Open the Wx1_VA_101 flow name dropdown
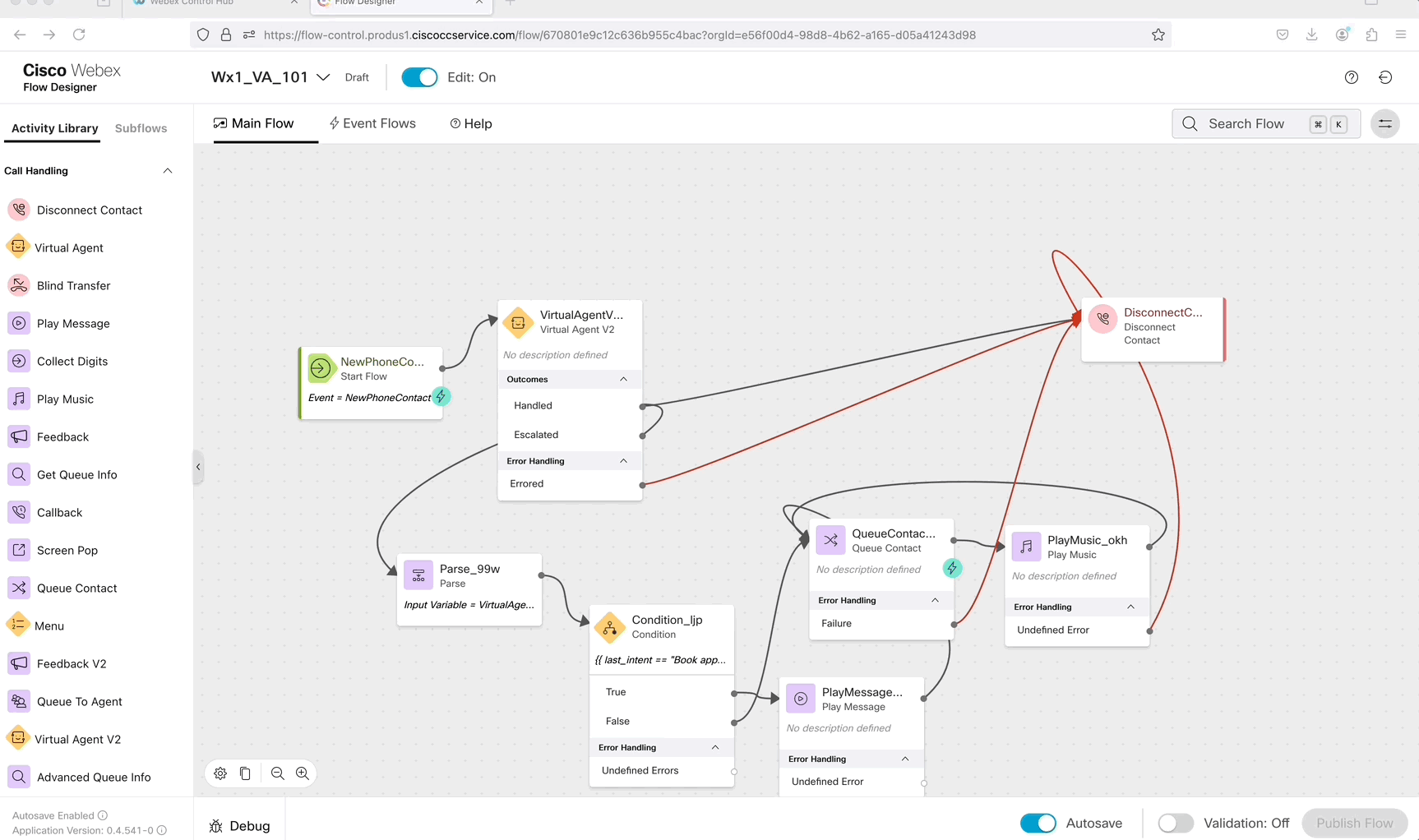 pyautogui.click(x=323, y=77)
